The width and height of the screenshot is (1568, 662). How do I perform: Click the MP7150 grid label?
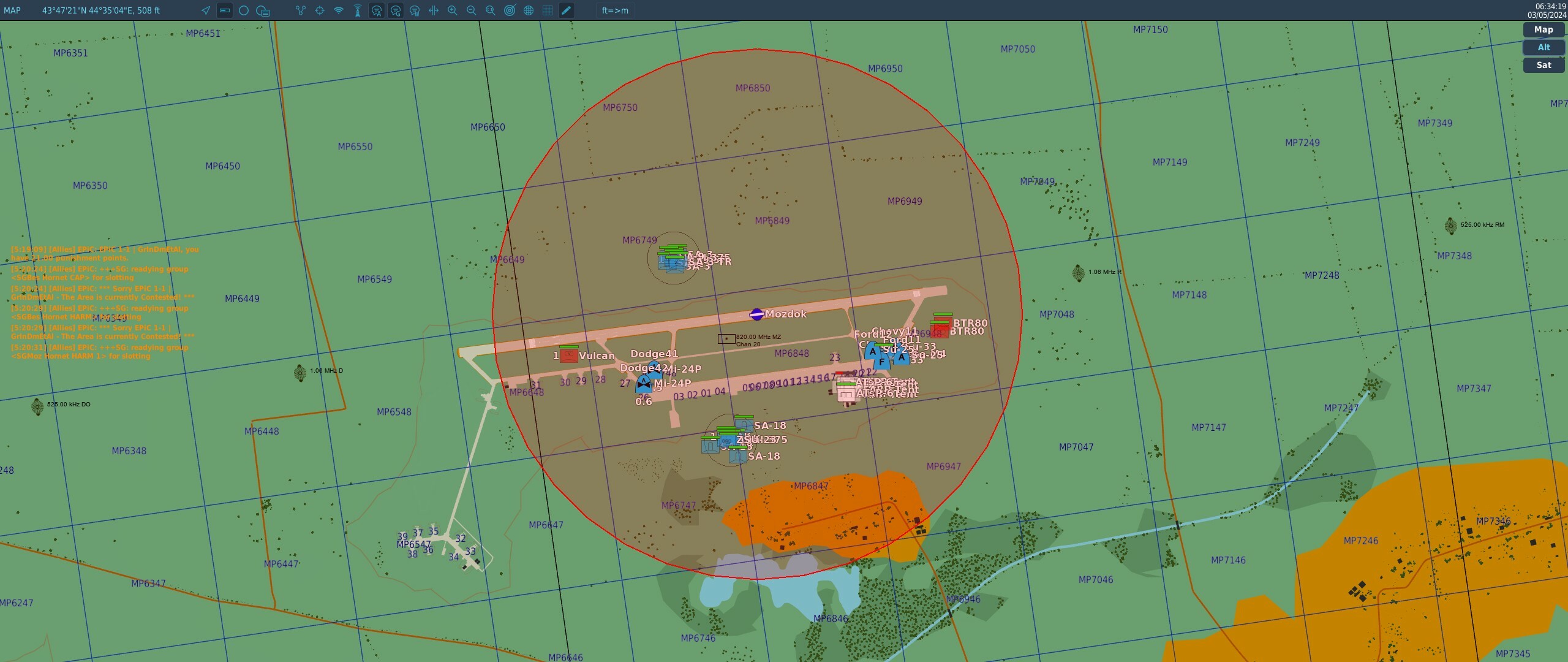click(x=1150, y=29)
